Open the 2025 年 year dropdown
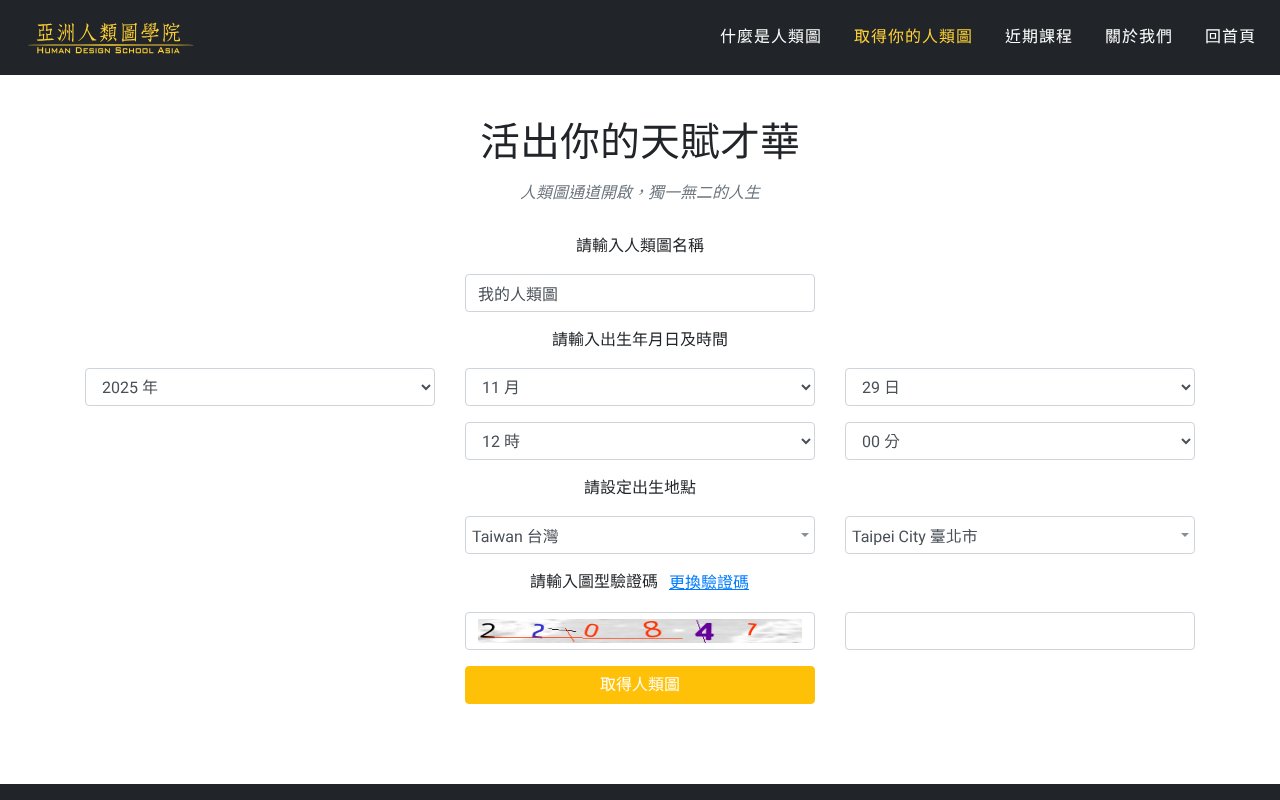This screenshot has height=800, width=1280. [x=260, y=387]
